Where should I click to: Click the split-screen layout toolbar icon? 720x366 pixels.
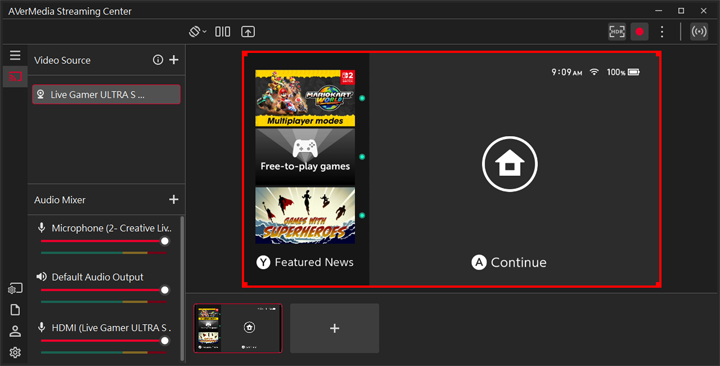[223, 32]
